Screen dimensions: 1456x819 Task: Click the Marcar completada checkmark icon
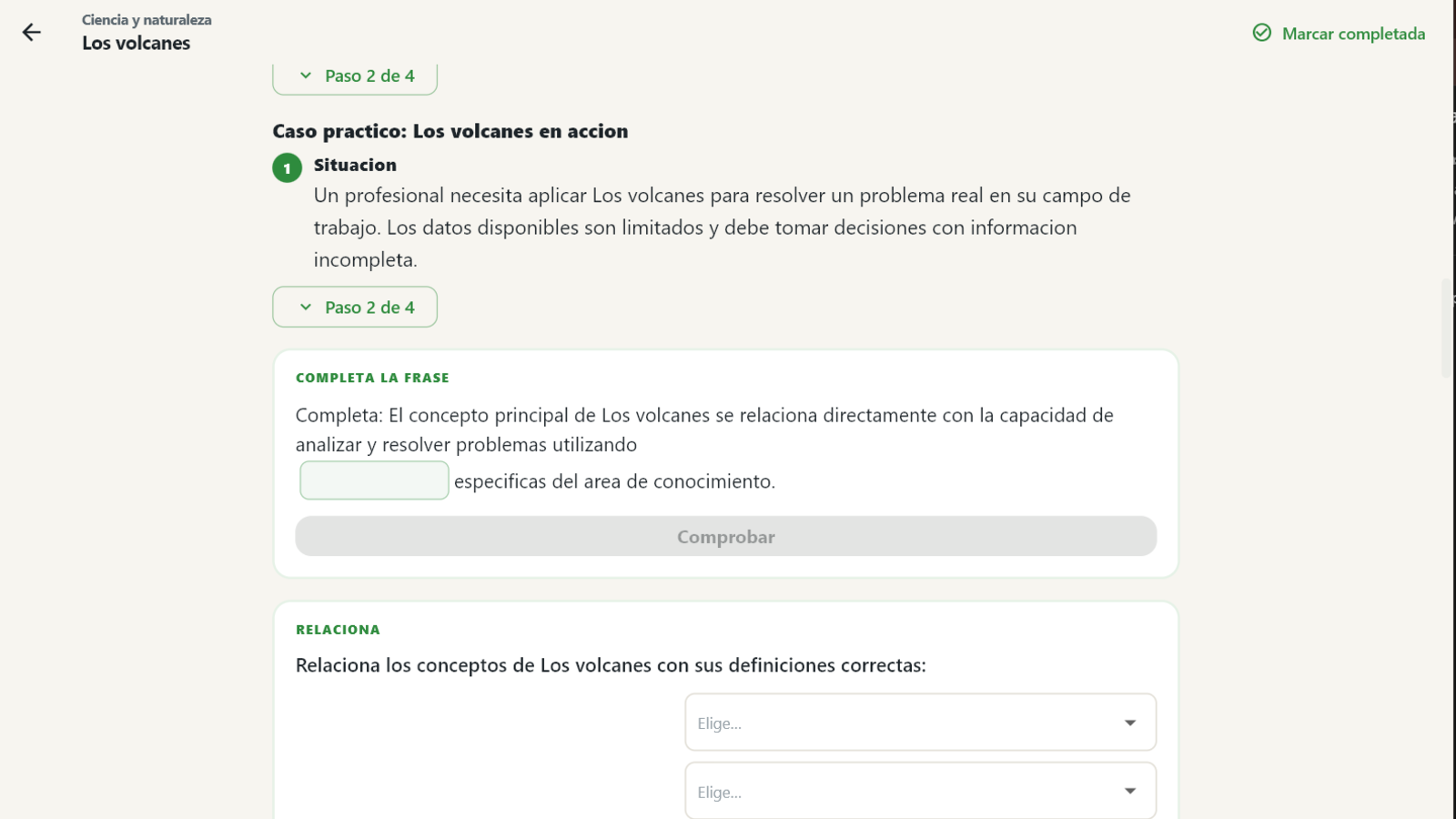coord(1261,33)
